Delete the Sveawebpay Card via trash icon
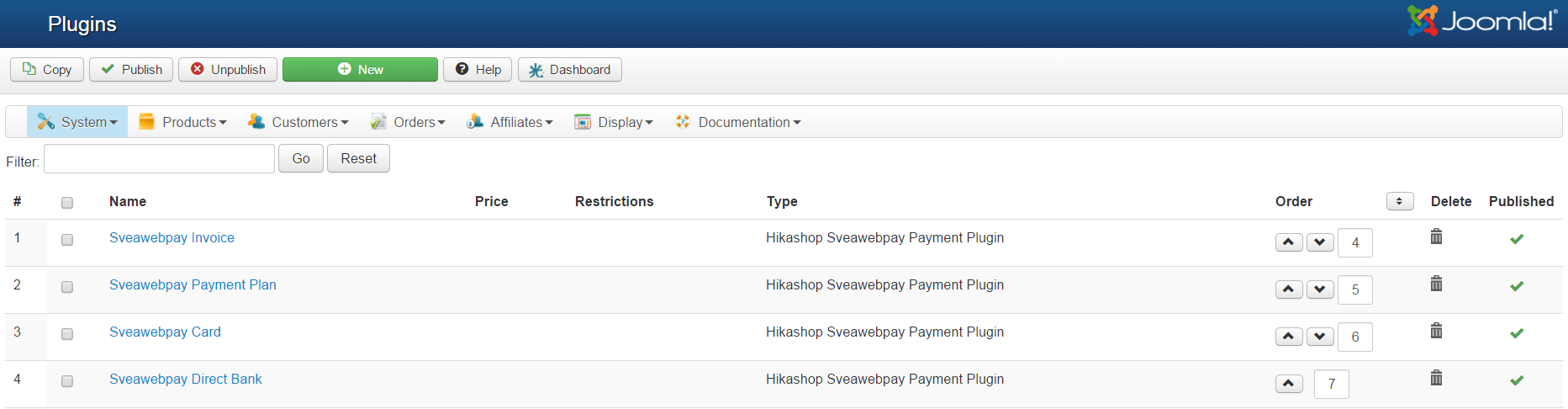This screenshot has height=409, width=1568. pyautogui.click(x=1436, y=331)
